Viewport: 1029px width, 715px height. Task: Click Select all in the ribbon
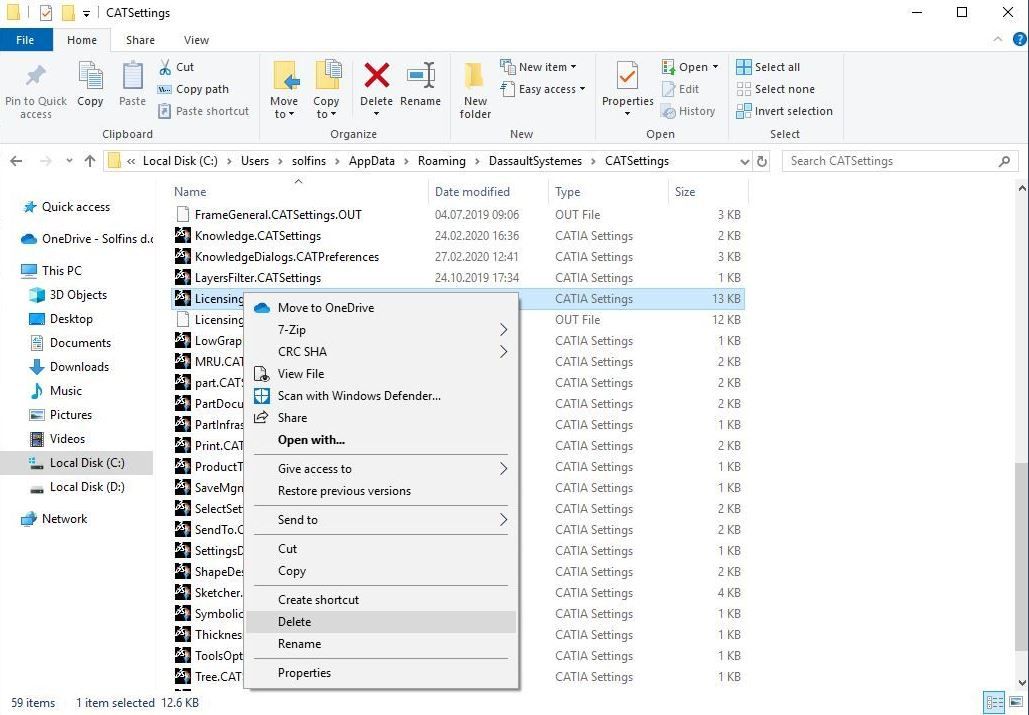tap(776, 67)
